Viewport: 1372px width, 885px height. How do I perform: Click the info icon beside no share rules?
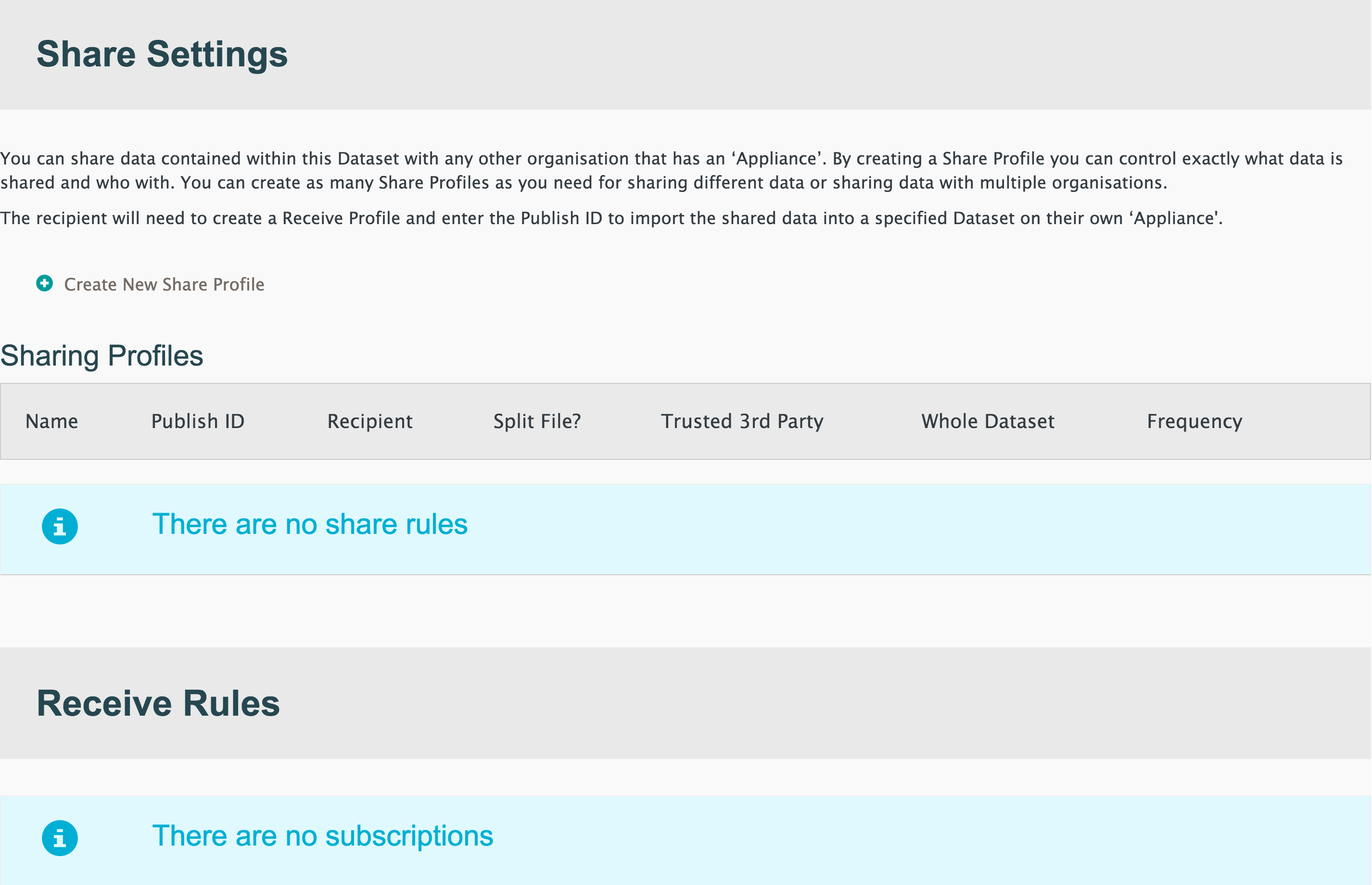click(60, 526)
